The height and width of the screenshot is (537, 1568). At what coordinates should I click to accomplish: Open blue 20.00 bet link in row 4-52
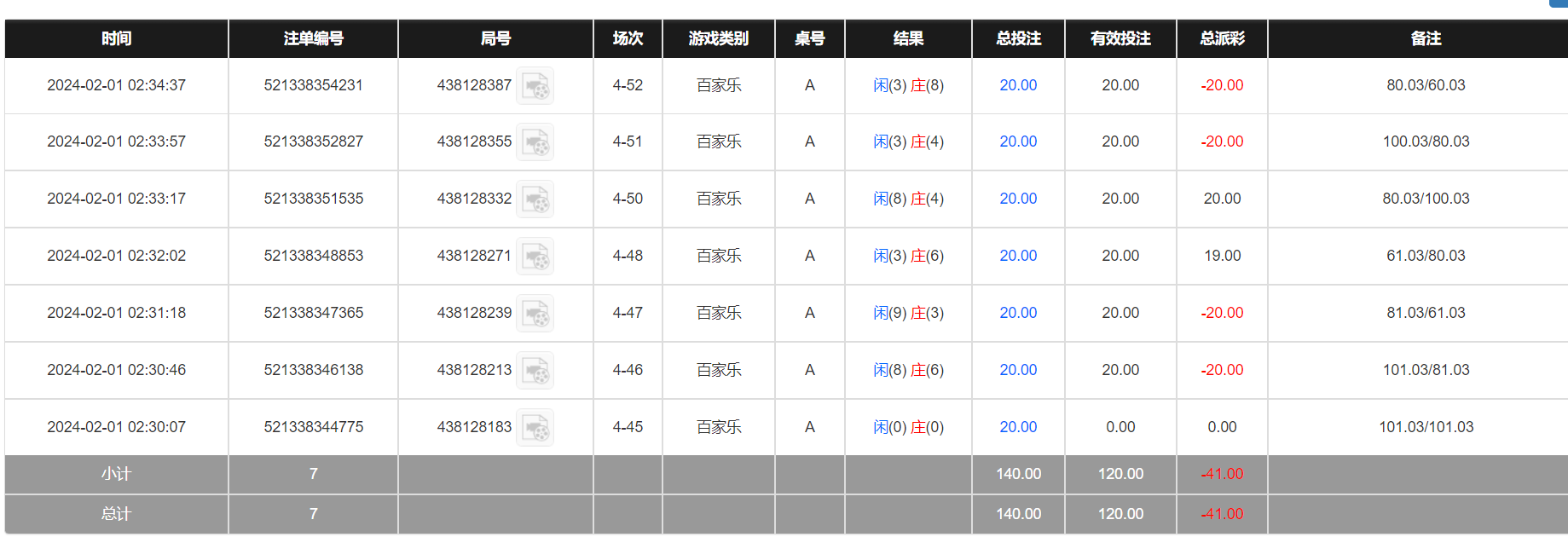click(x=1018, y=85)
